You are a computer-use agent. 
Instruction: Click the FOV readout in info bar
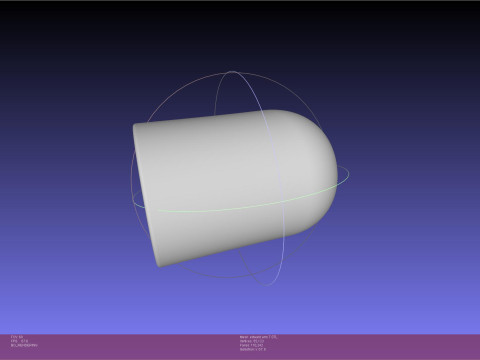point(17,337)
